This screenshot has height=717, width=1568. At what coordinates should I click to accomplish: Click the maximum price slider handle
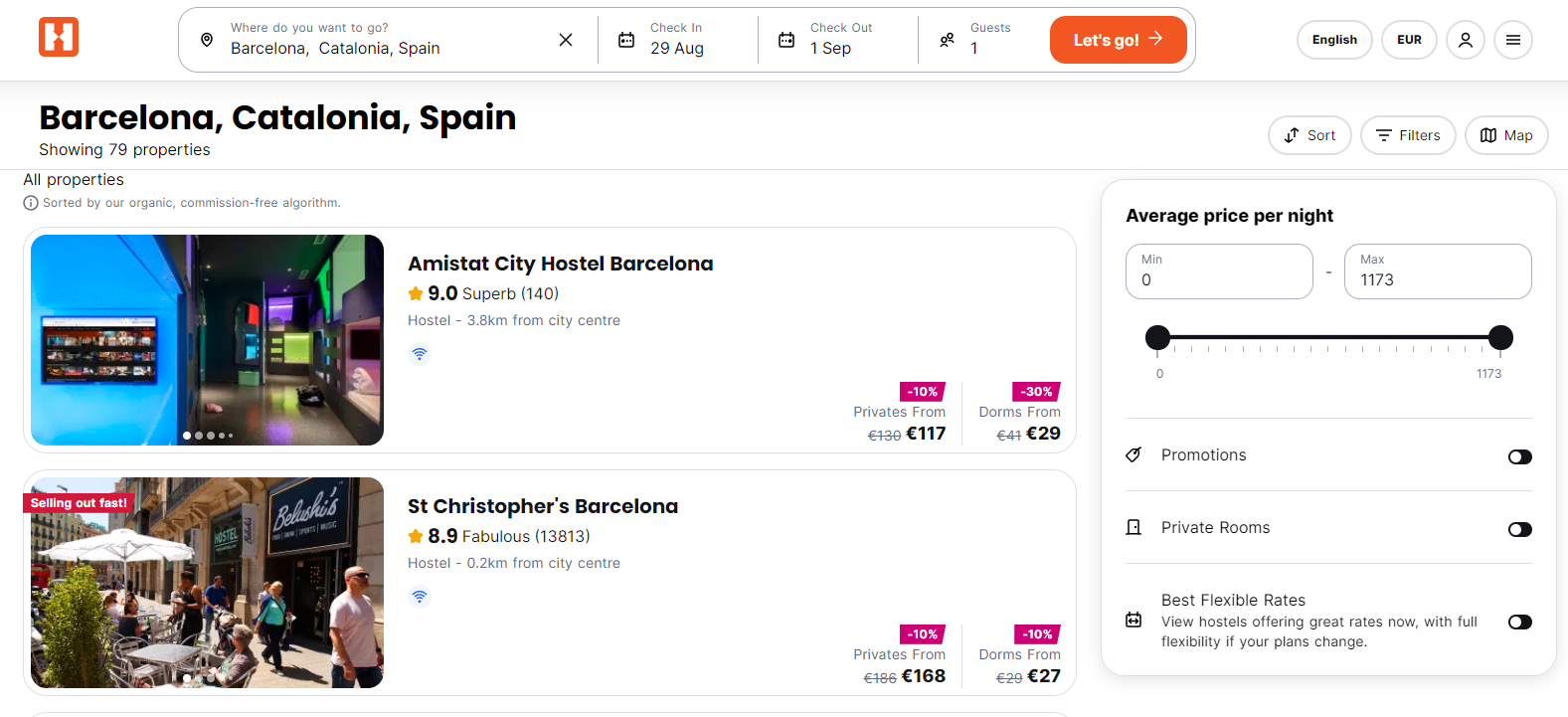(x=1501, y=338)
